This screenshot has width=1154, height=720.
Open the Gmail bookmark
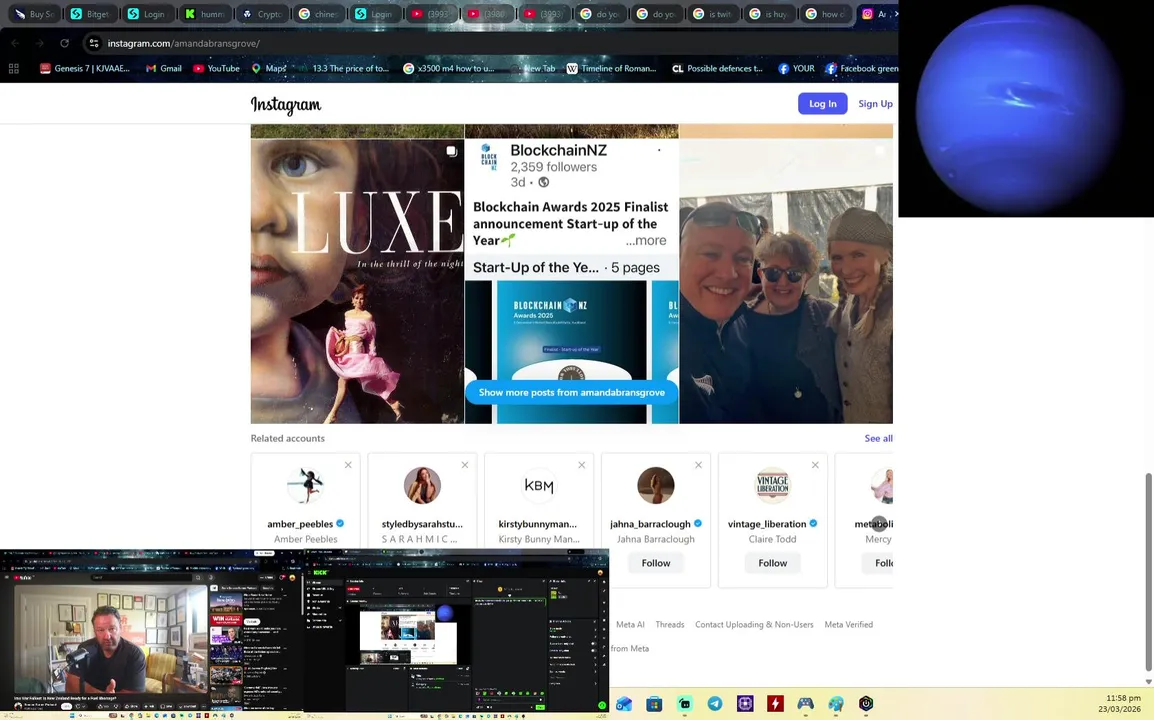[x=163, y=68]
